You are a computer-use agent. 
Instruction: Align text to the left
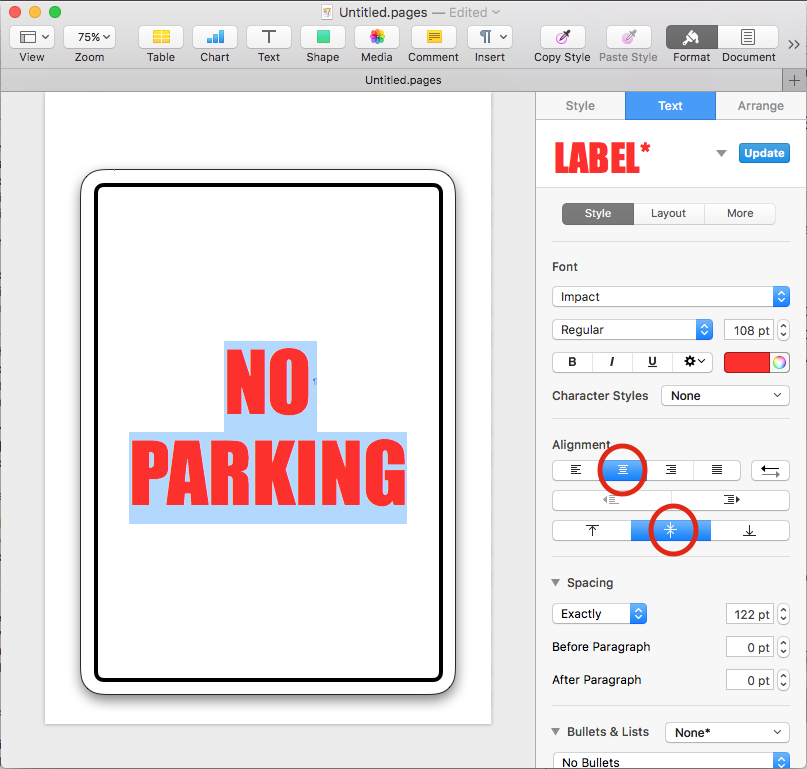coord(576,470)
